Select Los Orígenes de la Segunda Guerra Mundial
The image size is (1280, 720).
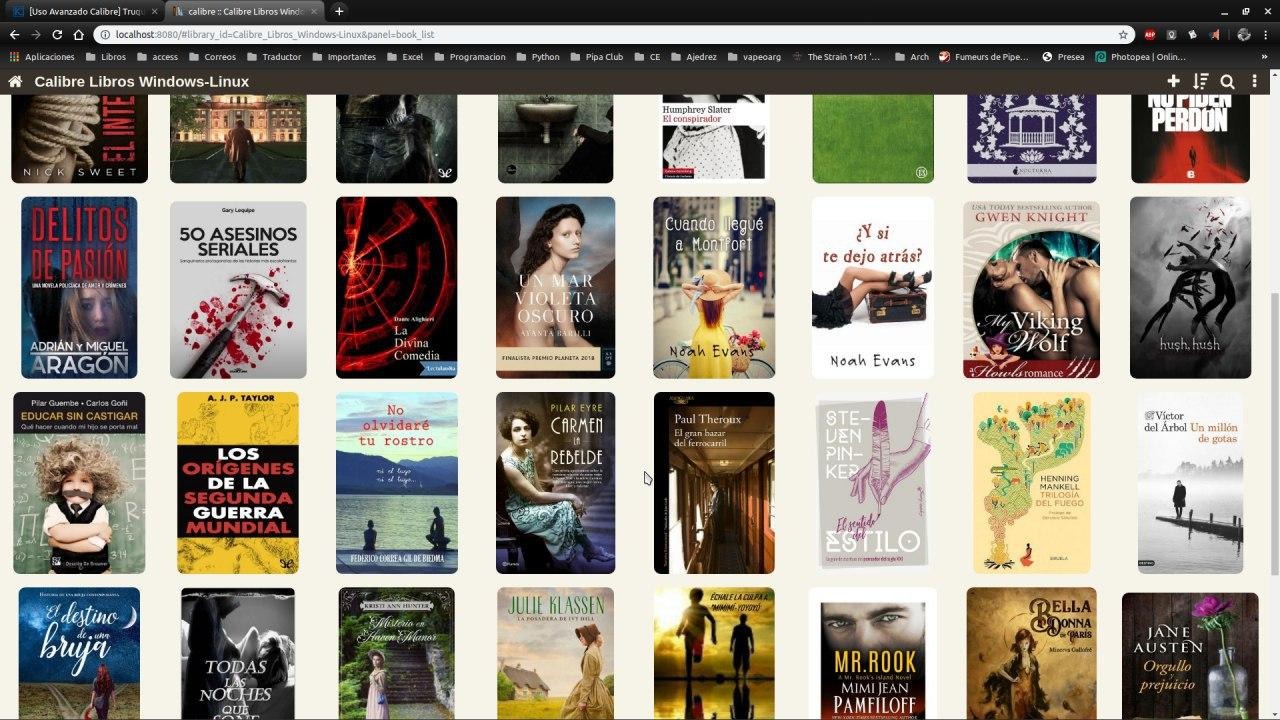click(x=238, y=483)
